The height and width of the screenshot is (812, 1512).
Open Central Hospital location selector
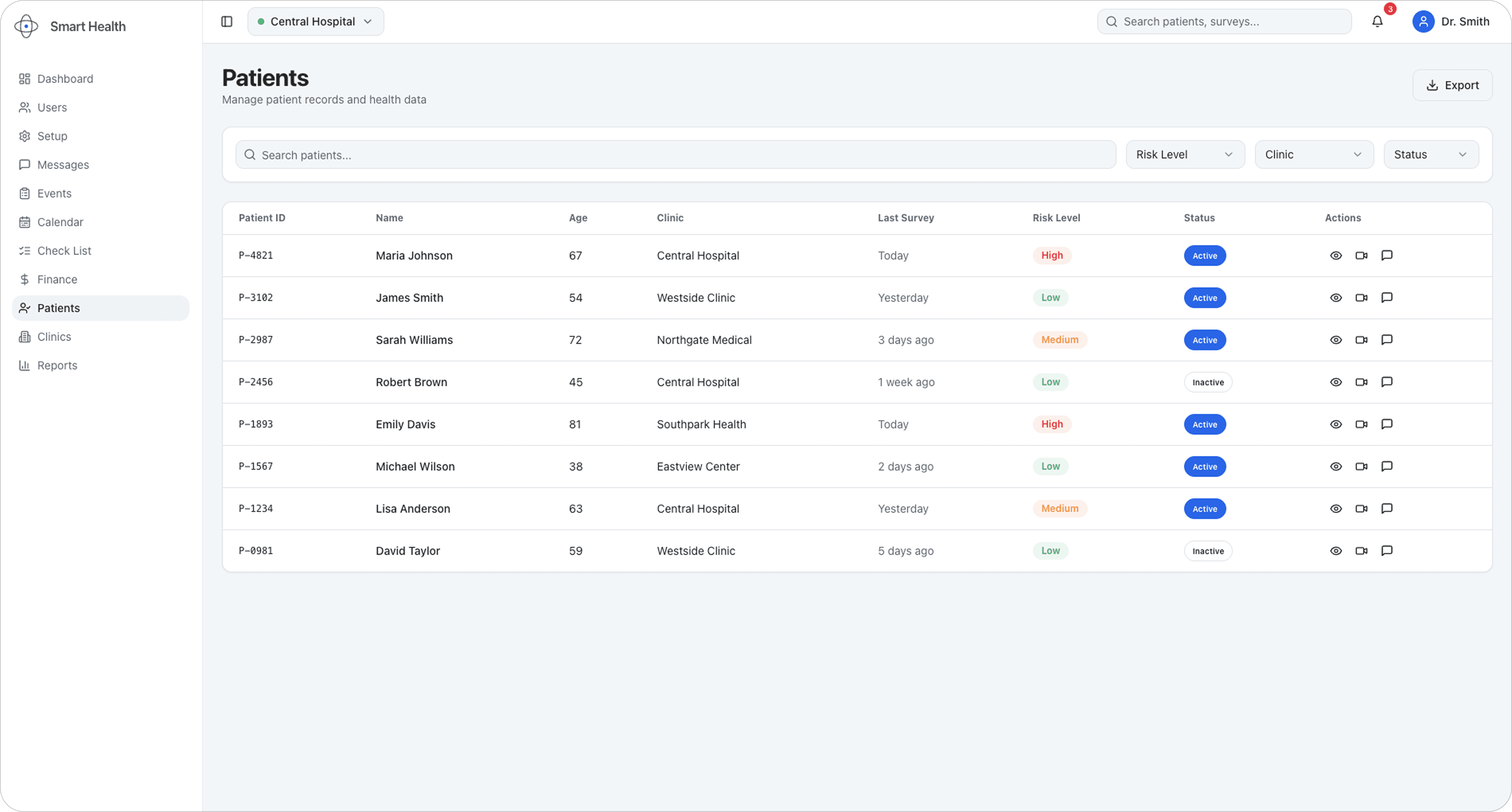[316, 22]
